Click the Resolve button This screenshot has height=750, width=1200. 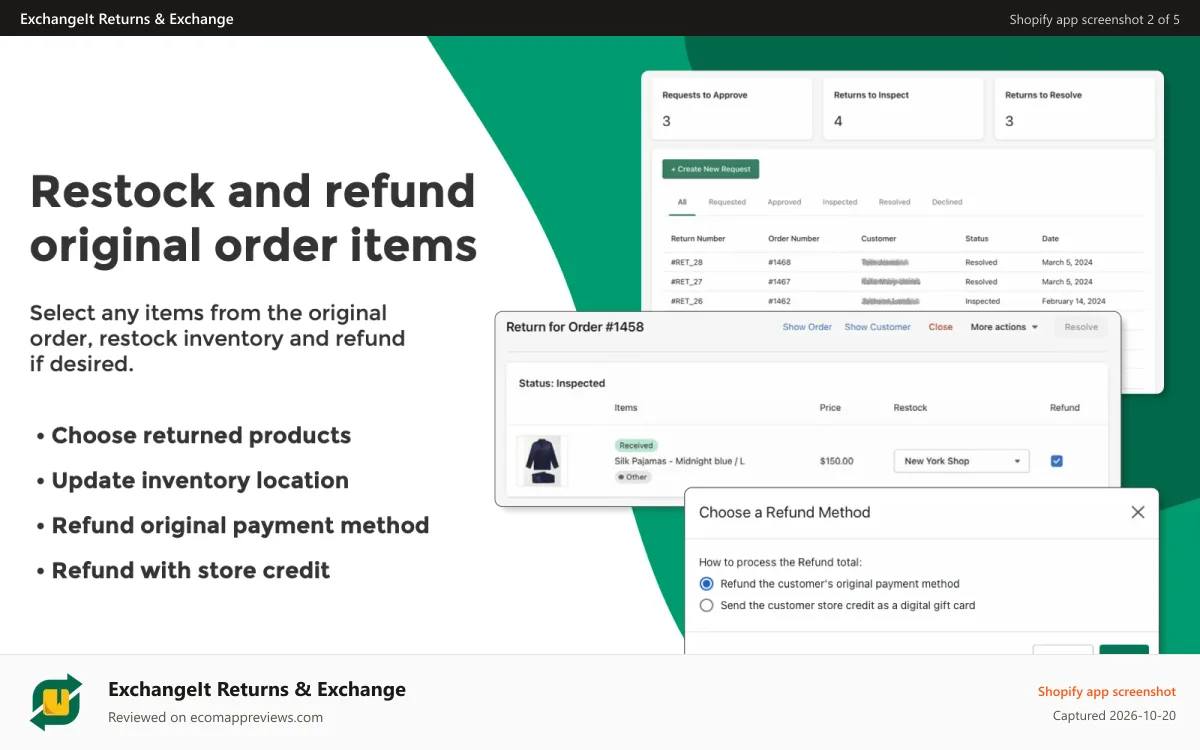(1081, 327)
